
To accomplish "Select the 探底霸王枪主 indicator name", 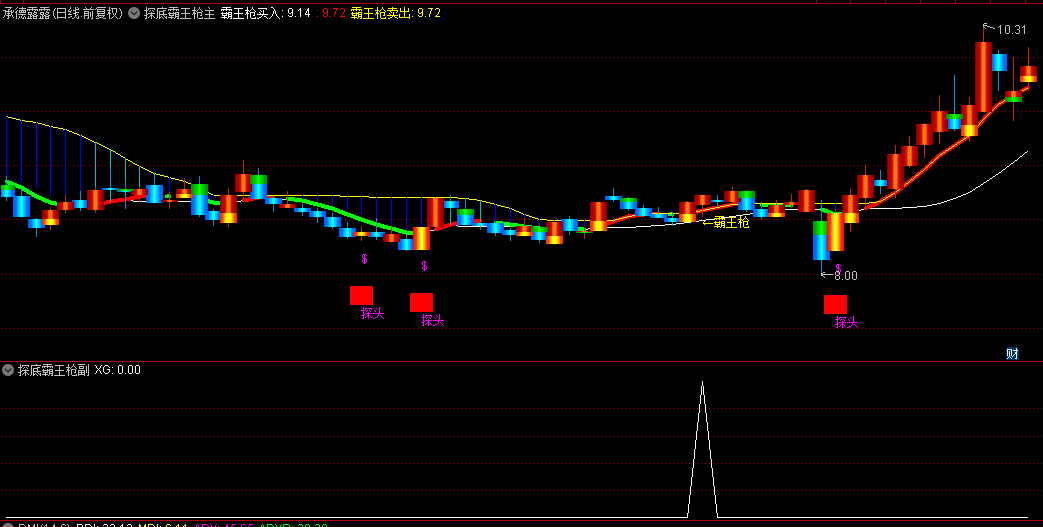I will 180,13.
